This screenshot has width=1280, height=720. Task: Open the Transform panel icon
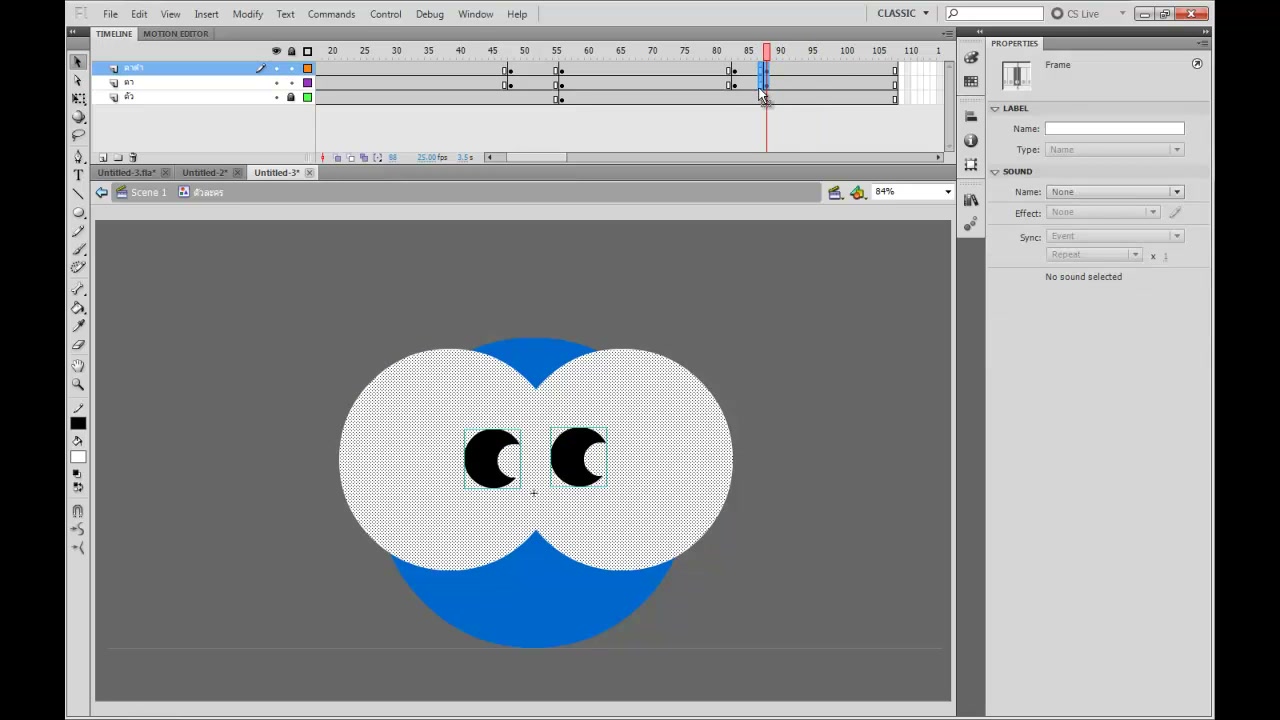tap(971, 165)
